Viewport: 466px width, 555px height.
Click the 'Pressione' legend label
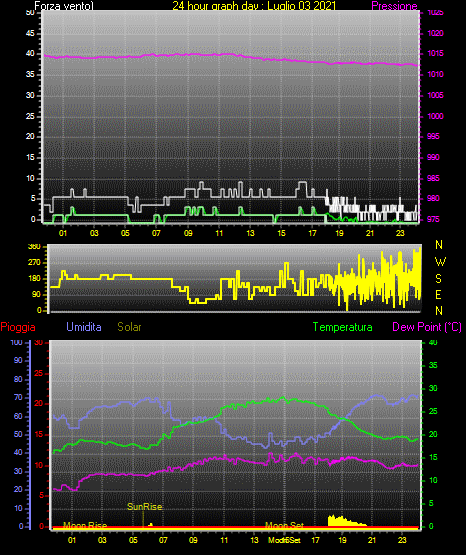click(x=394, y=6)
